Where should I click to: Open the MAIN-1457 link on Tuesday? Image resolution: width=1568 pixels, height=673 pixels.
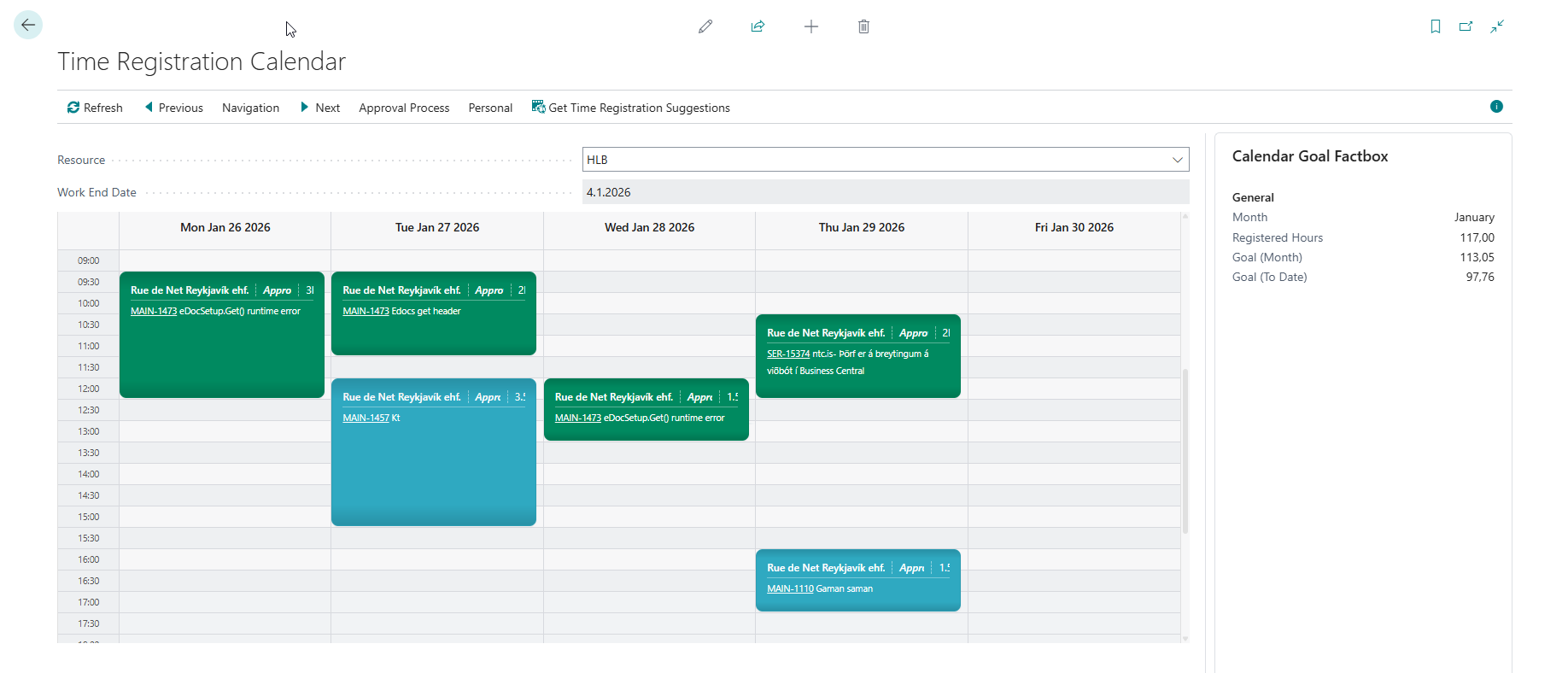[366, 418]
